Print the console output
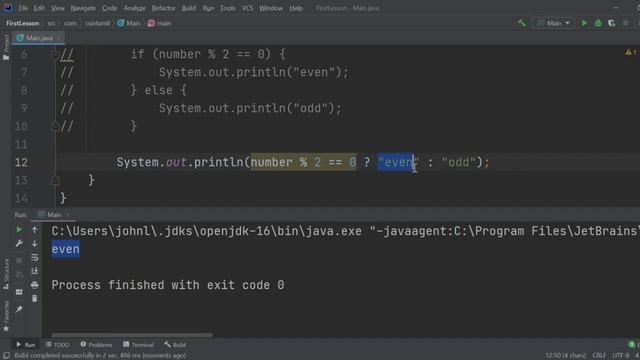The height and width of the screenshot is (360, 640). pyautogui.click(x=35, y=285)
